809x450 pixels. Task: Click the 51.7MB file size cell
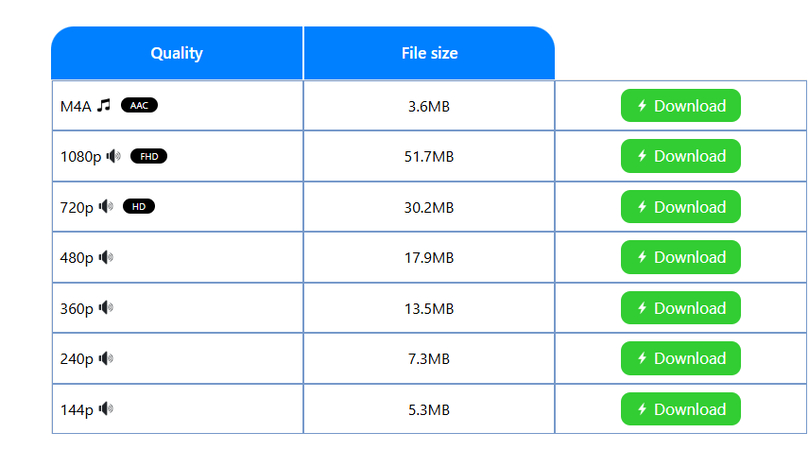[x=429, y=156]
